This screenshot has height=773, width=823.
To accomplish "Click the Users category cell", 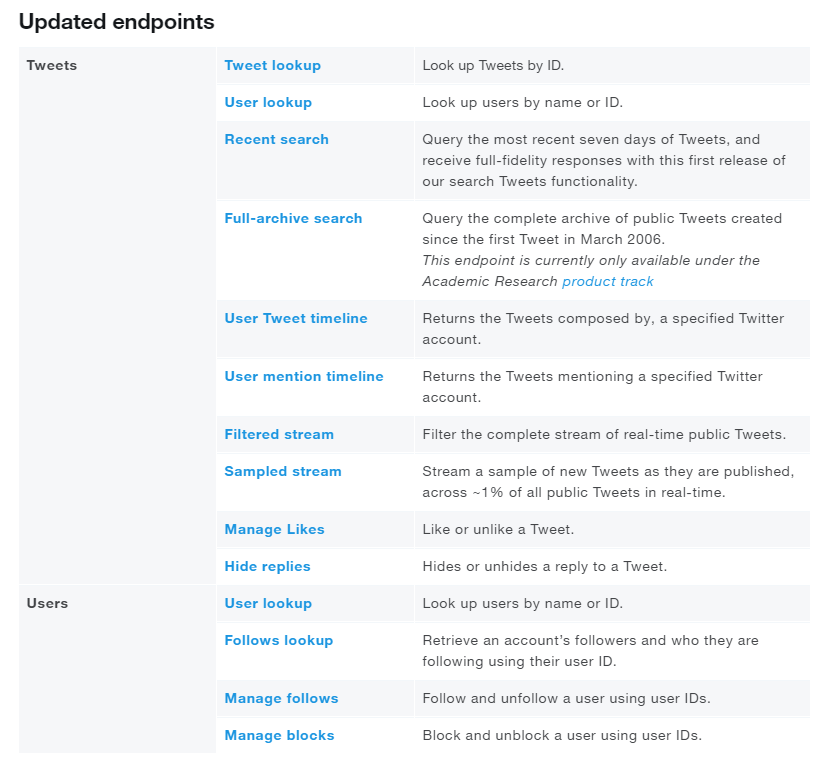I will (47, 604).
